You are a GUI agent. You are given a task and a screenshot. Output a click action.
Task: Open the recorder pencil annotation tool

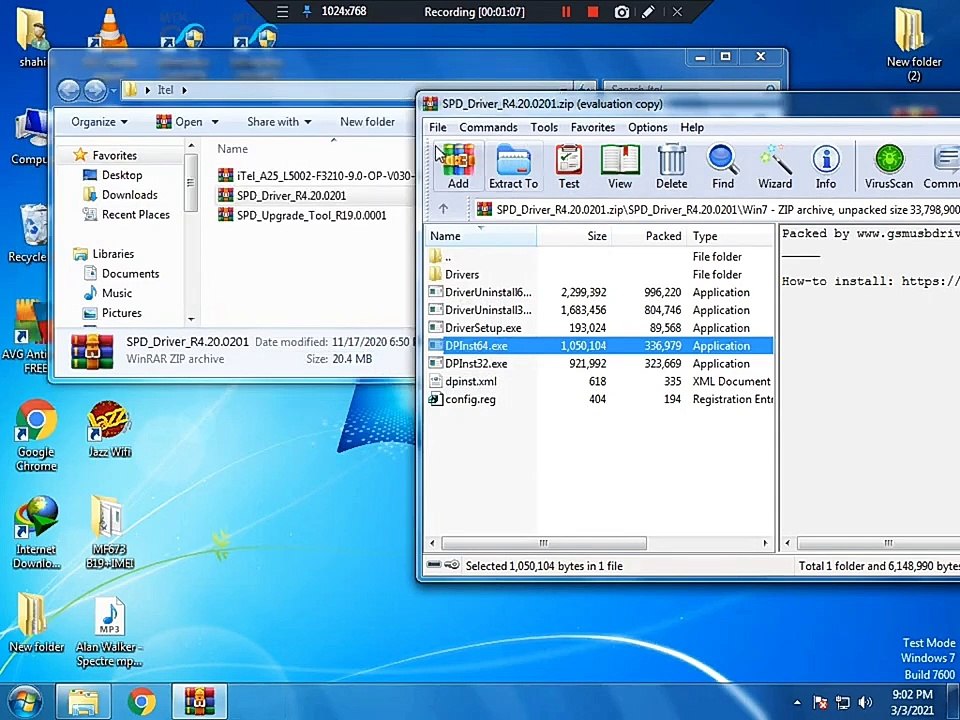(x=648, y=12)
